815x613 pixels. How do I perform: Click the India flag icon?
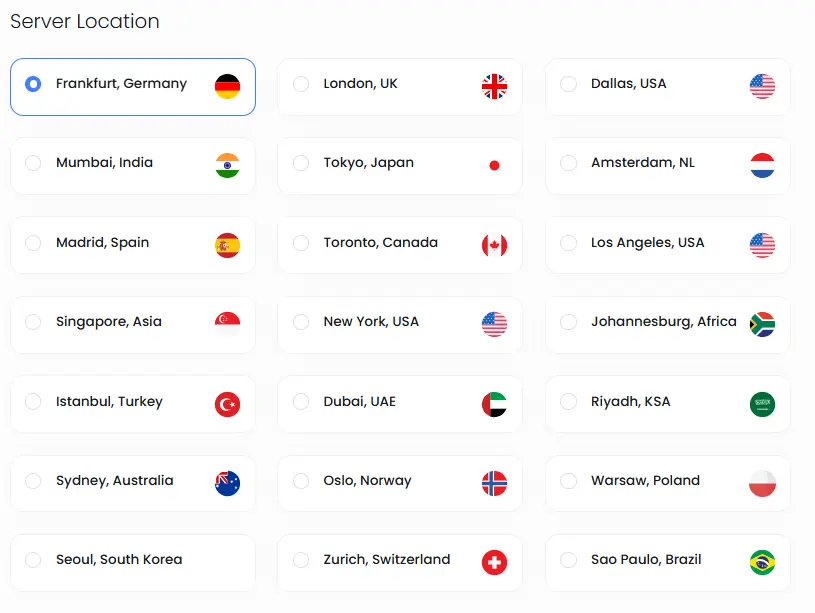[x=227, y=165]
